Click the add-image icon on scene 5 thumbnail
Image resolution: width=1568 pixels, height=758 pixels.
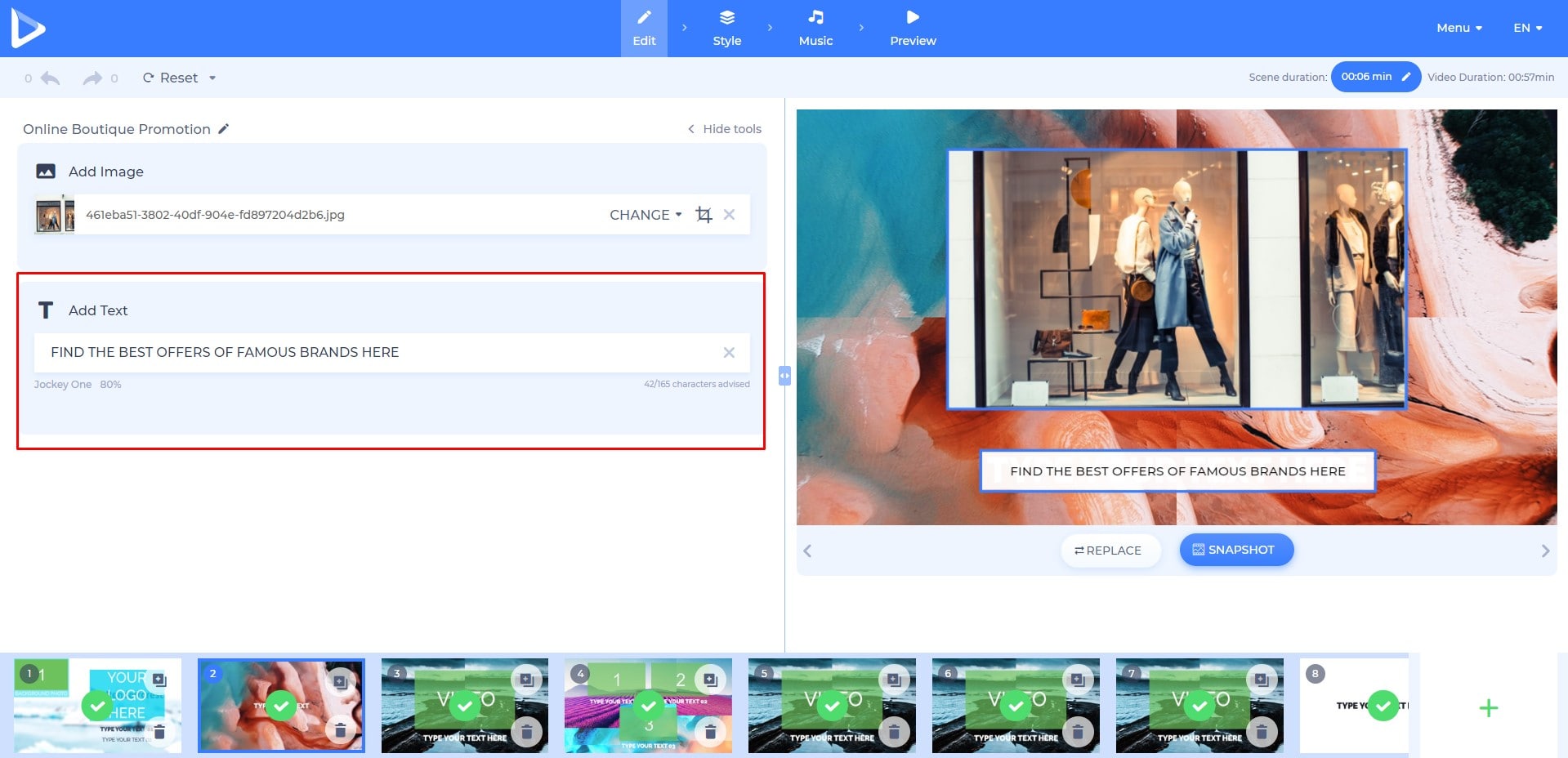(896, 679)
